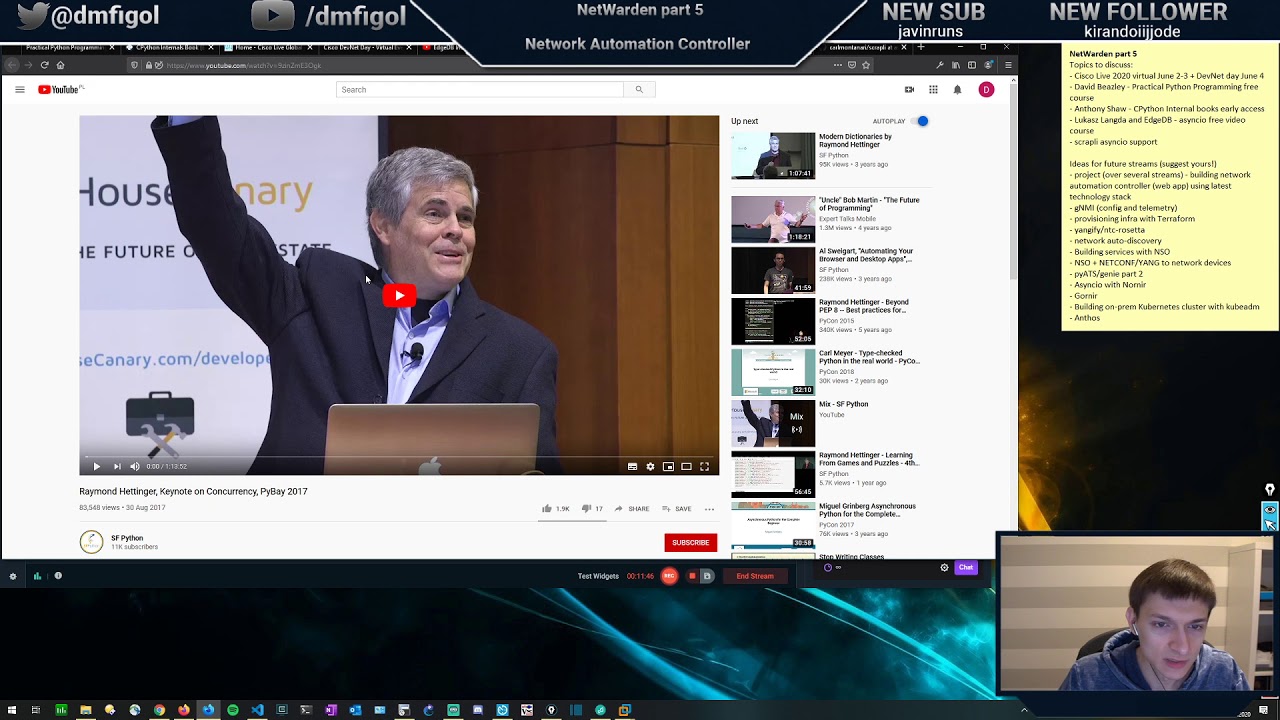Save the video to a playlist
Viewport: 1280px width, 720px height.
[x=677, y=509]
